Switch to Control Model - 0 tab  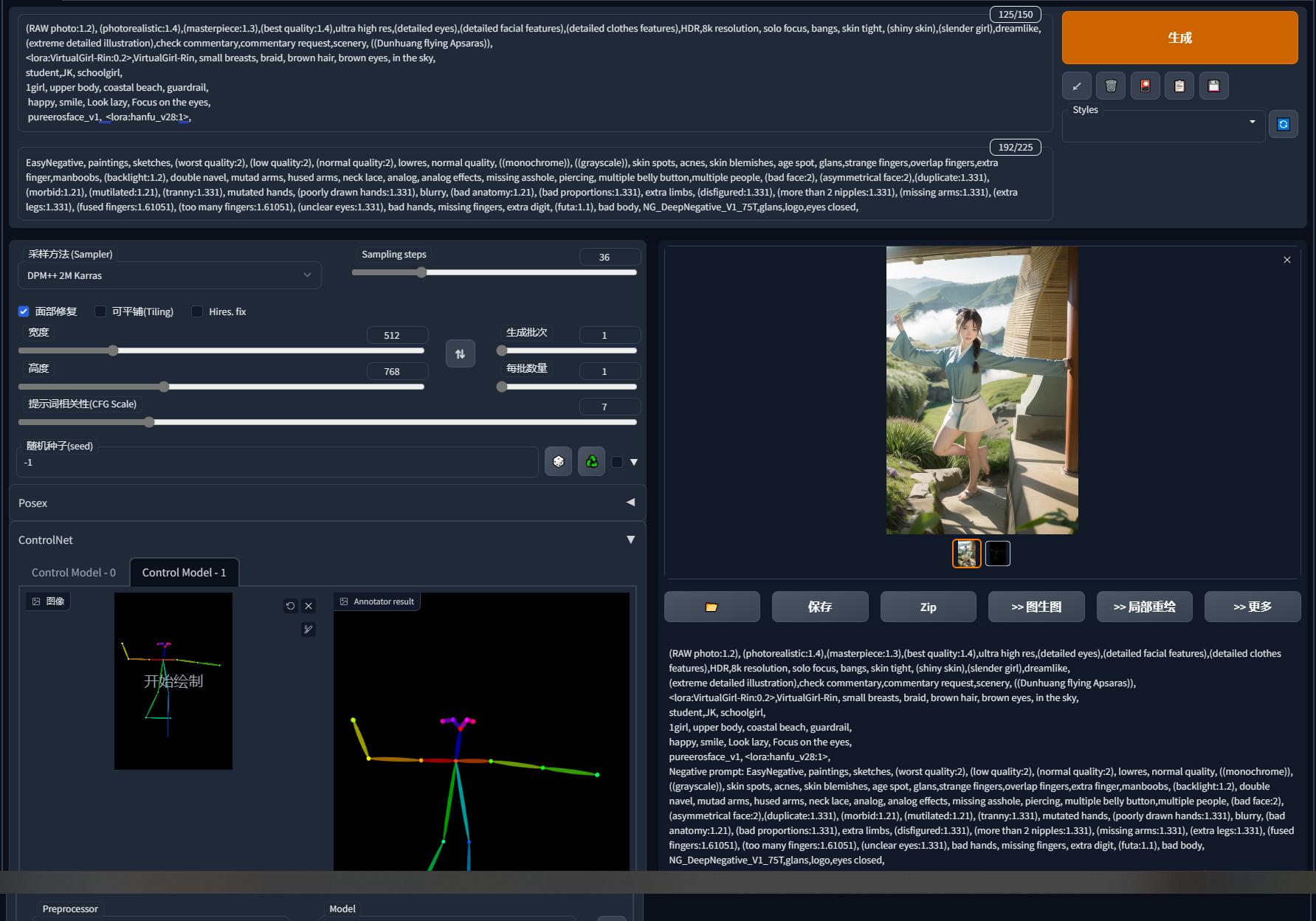pyautogui.click(x=74, y=573)
